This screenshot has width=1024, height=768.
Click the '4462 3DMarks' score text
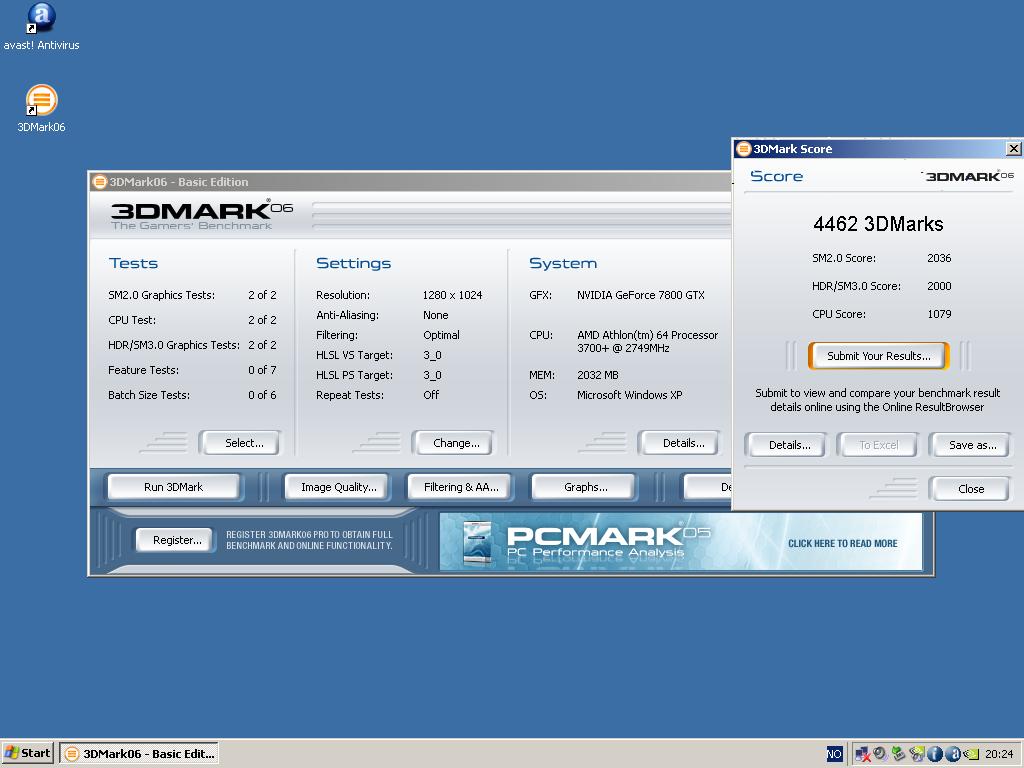(x=878, y=224)
